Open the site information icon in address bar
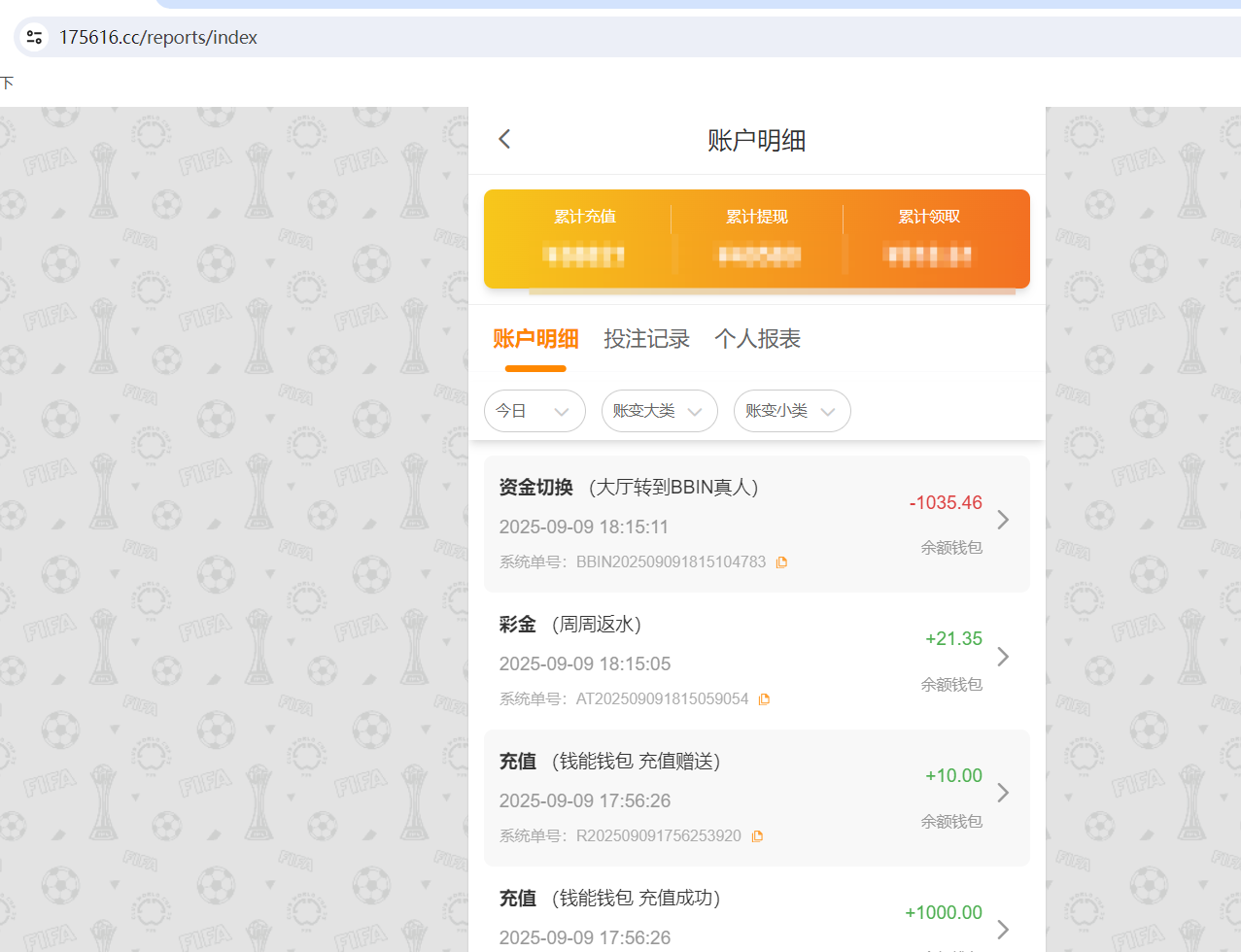 tap(33, 37)
